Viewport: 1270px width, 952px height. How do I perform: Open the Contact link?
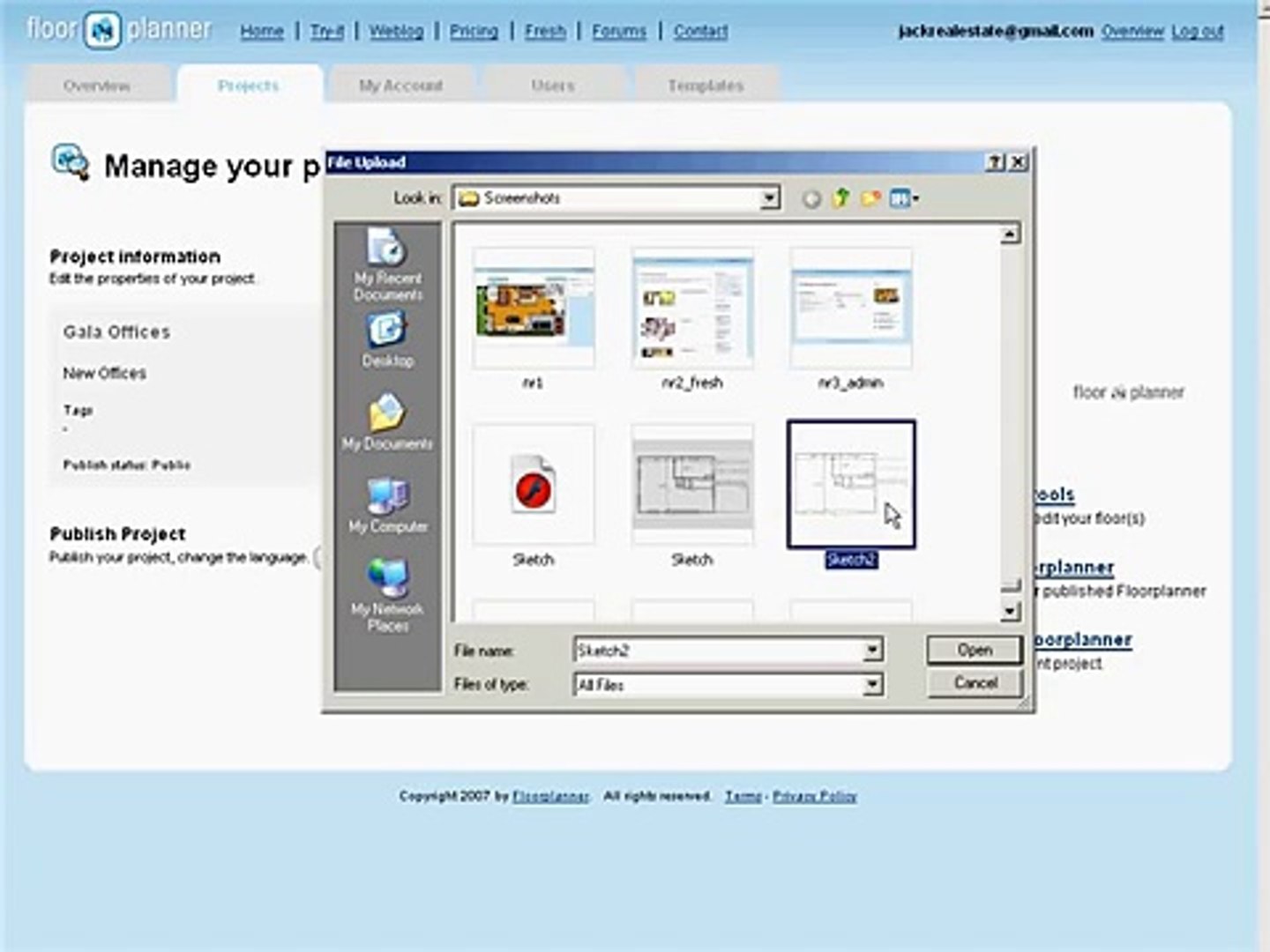click(x=701, y=31)
